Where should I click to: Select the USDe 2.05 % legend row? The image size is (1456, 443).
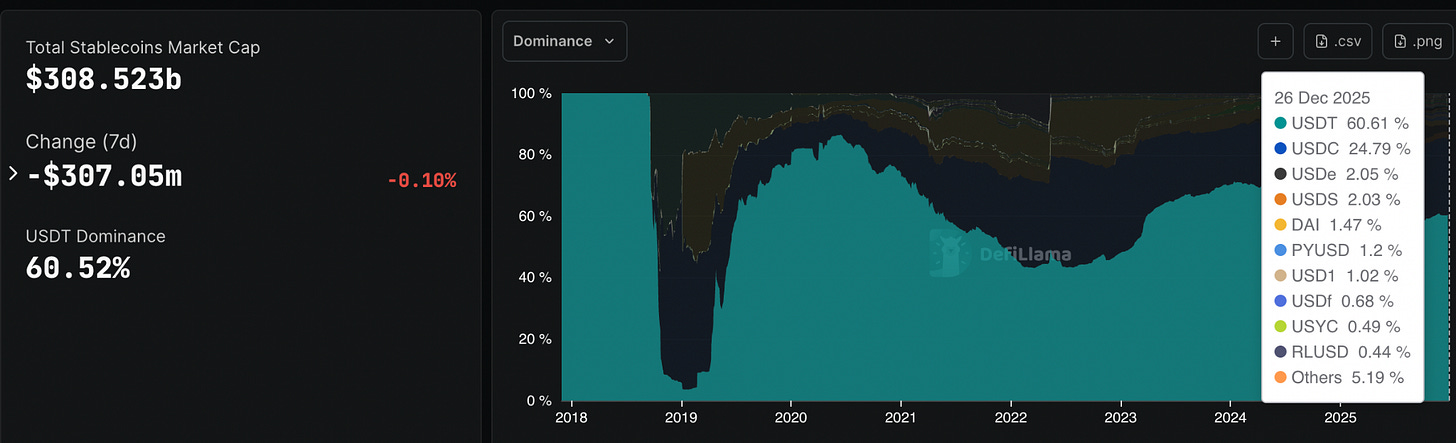click(1336, 174)
